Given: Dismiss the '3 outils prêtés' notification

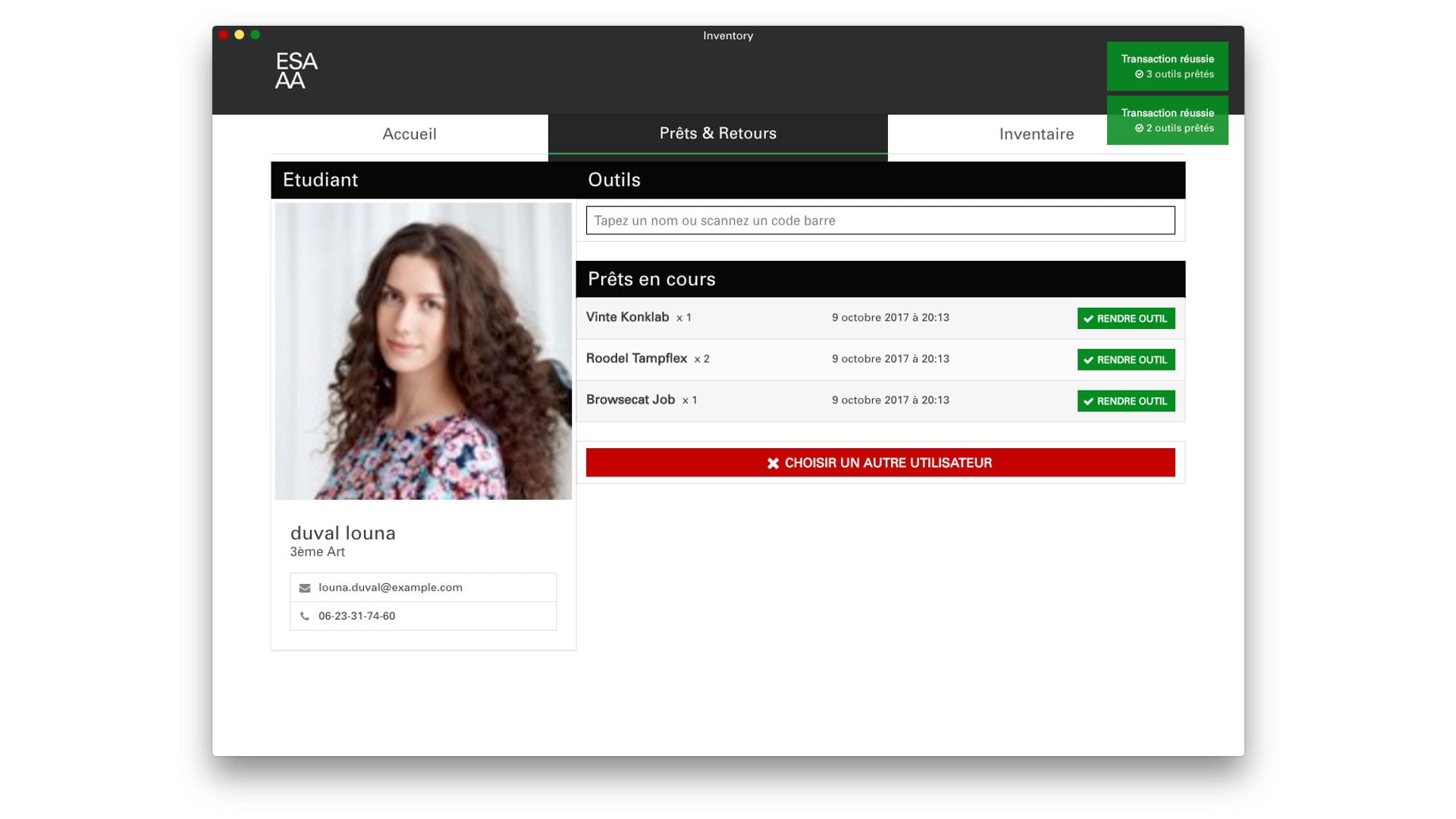Looking at the screenshot, I should click(1167, 66).
